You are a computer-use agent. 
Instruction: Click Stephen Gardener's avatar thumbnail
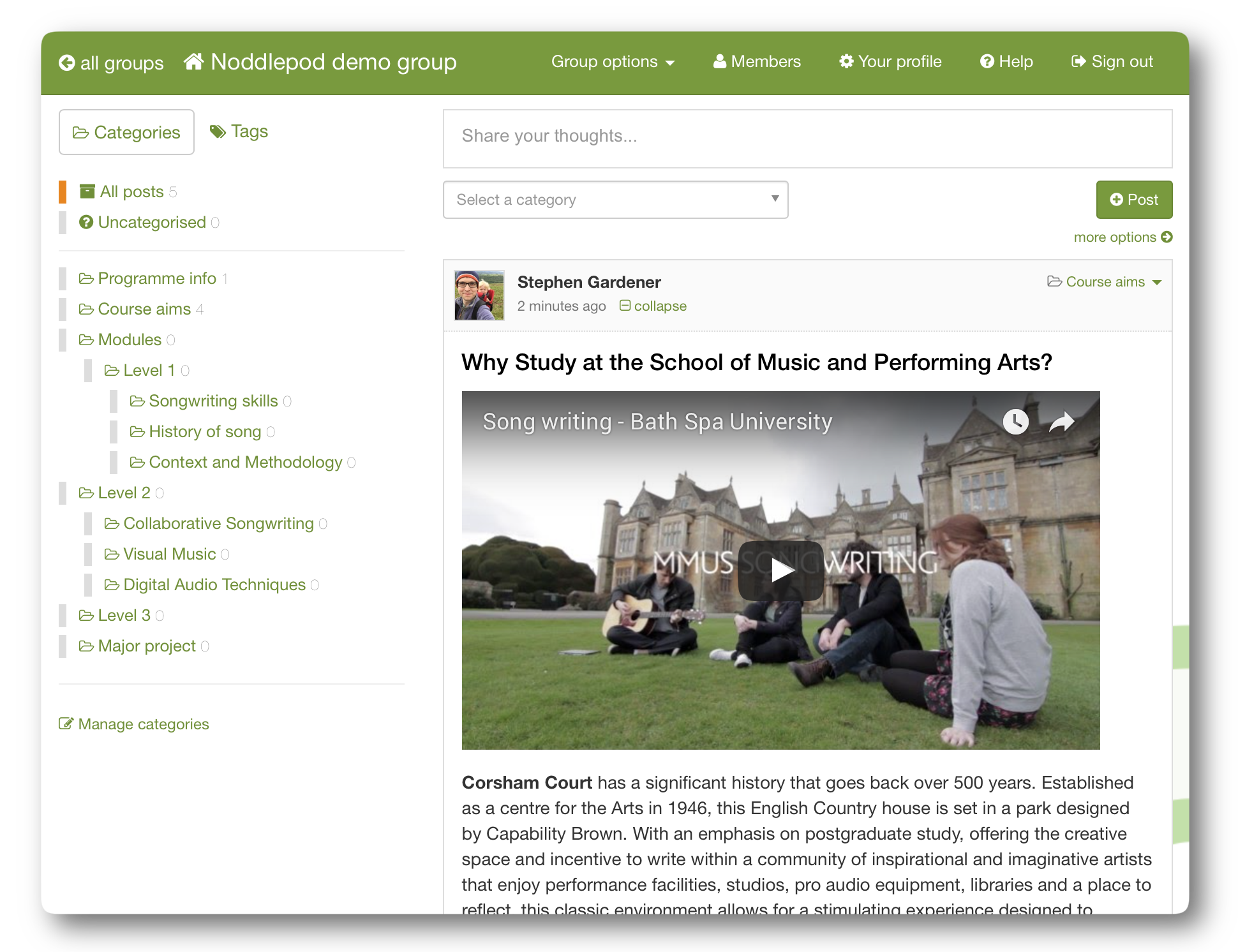[x=479, y=295]
